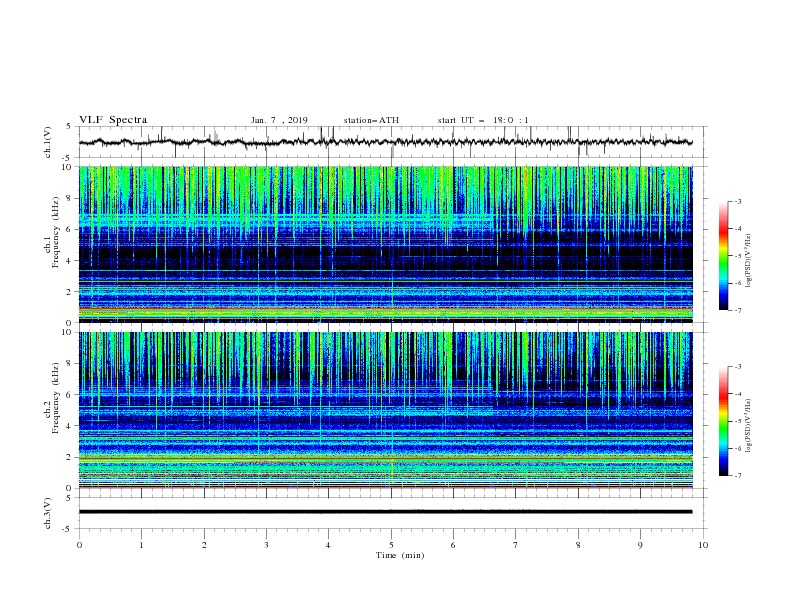Click inside the ch.2 spectrogram panel

tap(385, 410)
